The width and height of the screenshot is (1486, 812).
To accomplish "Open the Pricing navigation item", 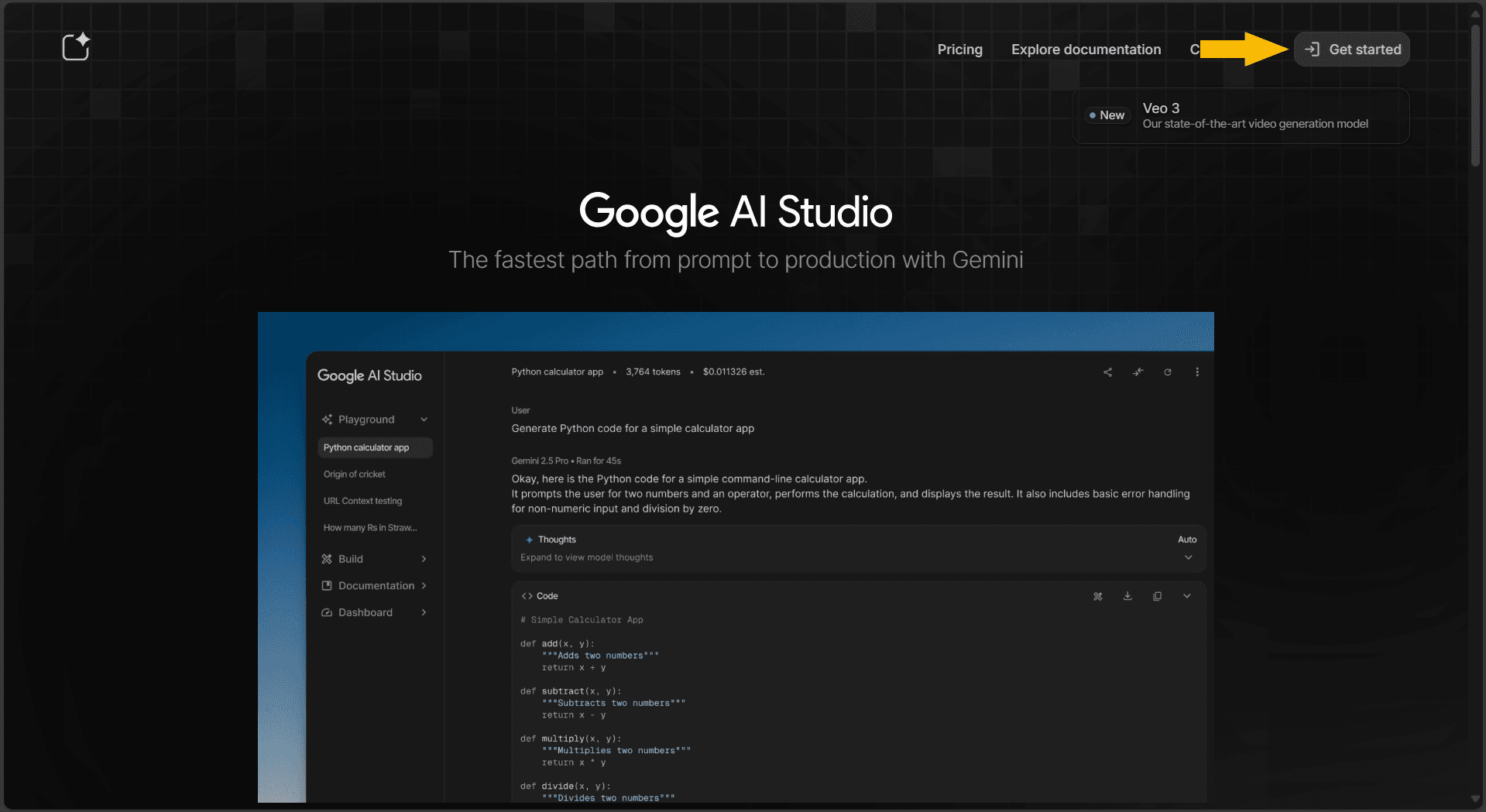I will coord(959,50).
